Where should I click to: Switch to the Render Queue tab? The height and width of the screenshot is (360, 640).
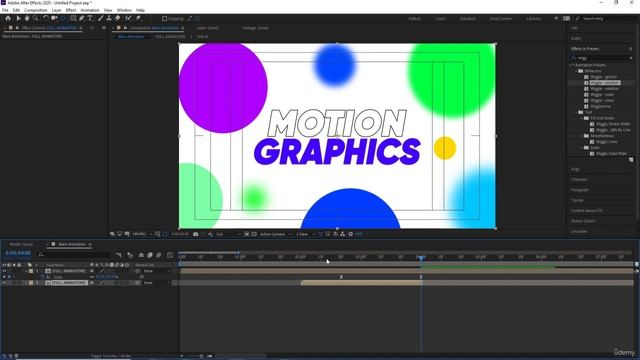pyautogui.click(x=21, y=244)
